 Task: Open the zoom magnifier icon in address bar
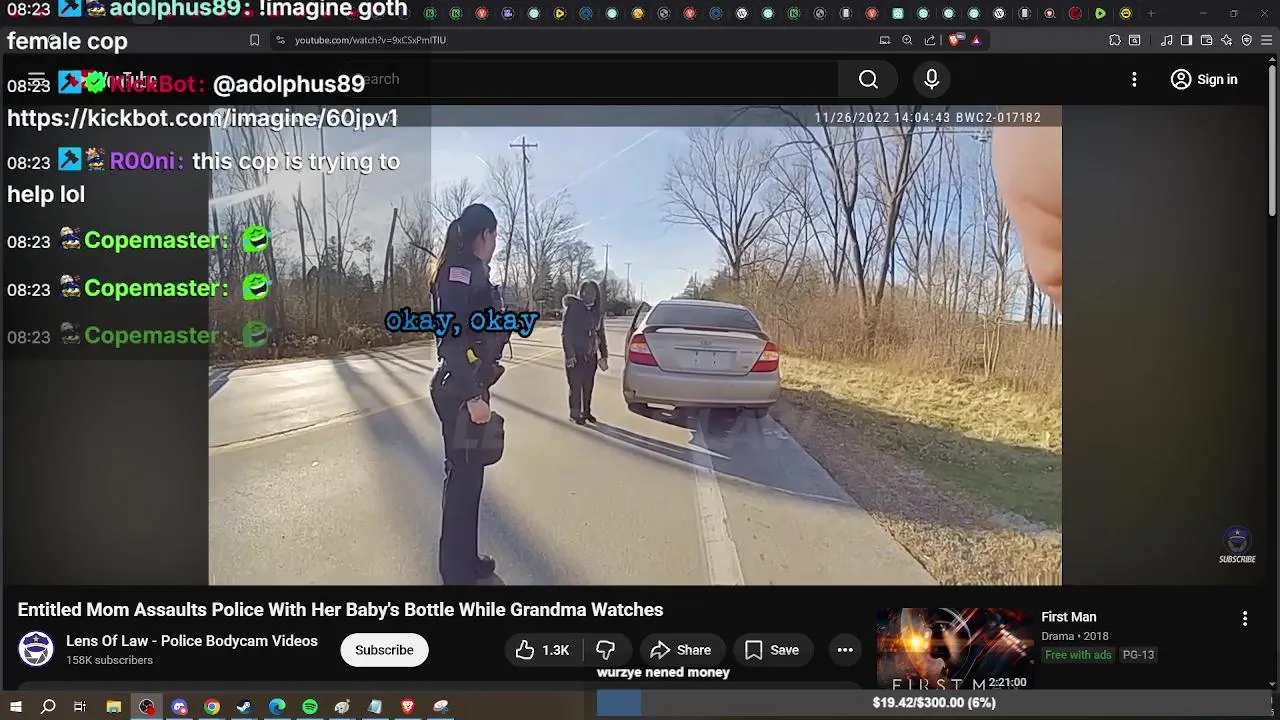[x=907, y=40]
